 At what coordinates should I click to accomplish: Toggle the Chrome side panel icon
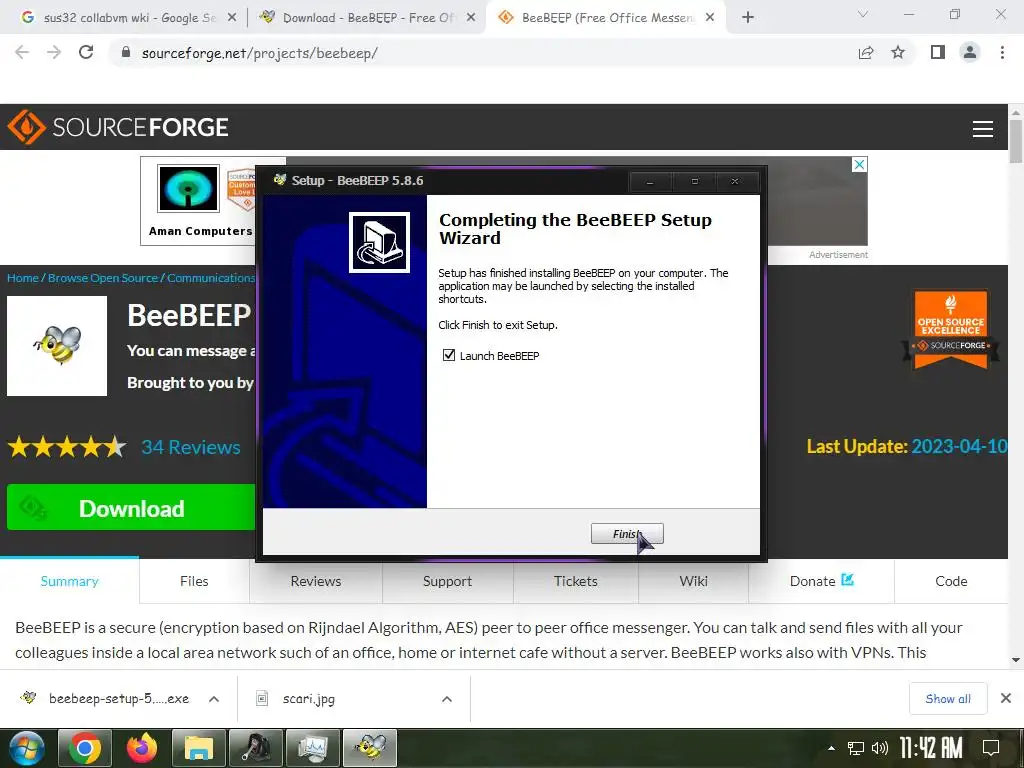pyautogui.click(x=938, y=52)
